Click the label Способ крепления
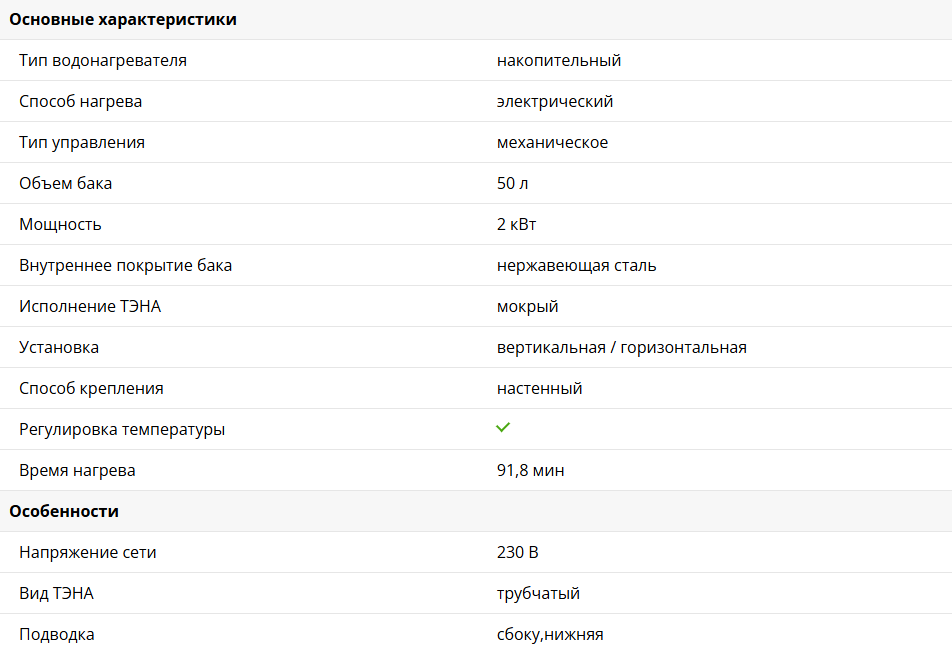 tap(91, 389)
